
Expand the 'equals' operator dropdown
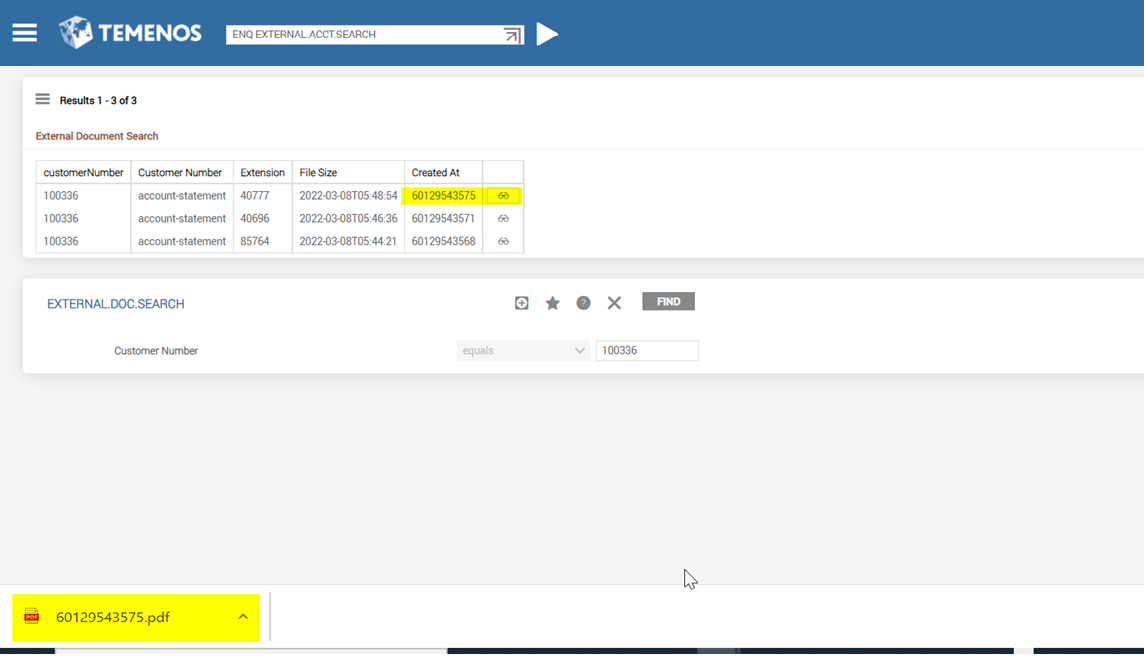point(523,351)
